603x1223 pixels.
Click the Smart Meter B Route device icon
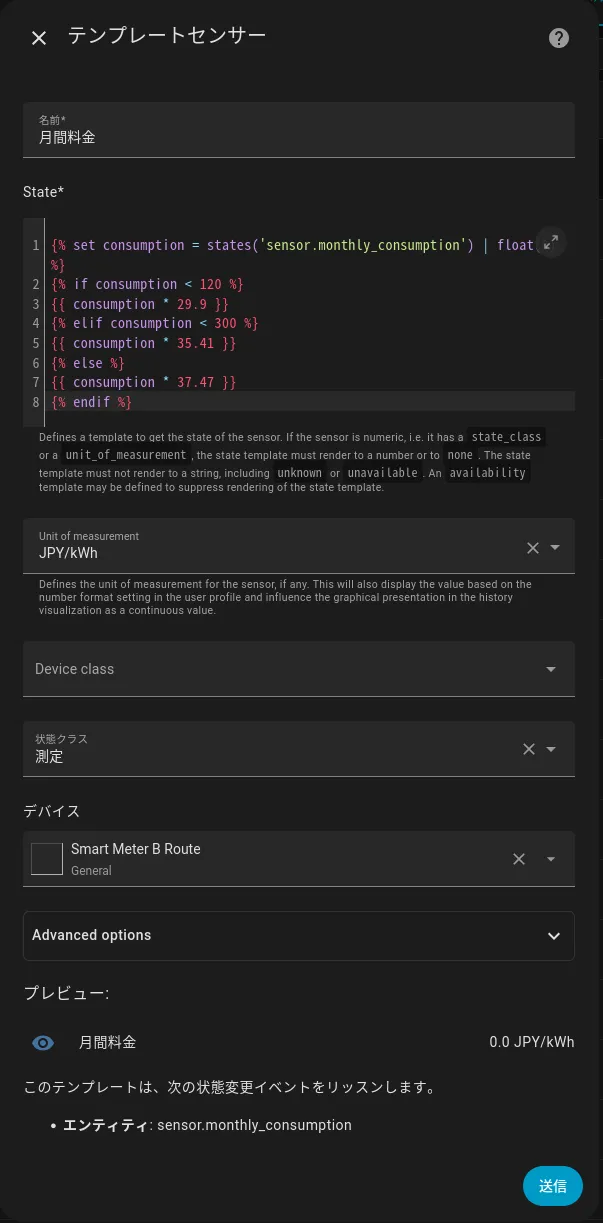[47, 859]
